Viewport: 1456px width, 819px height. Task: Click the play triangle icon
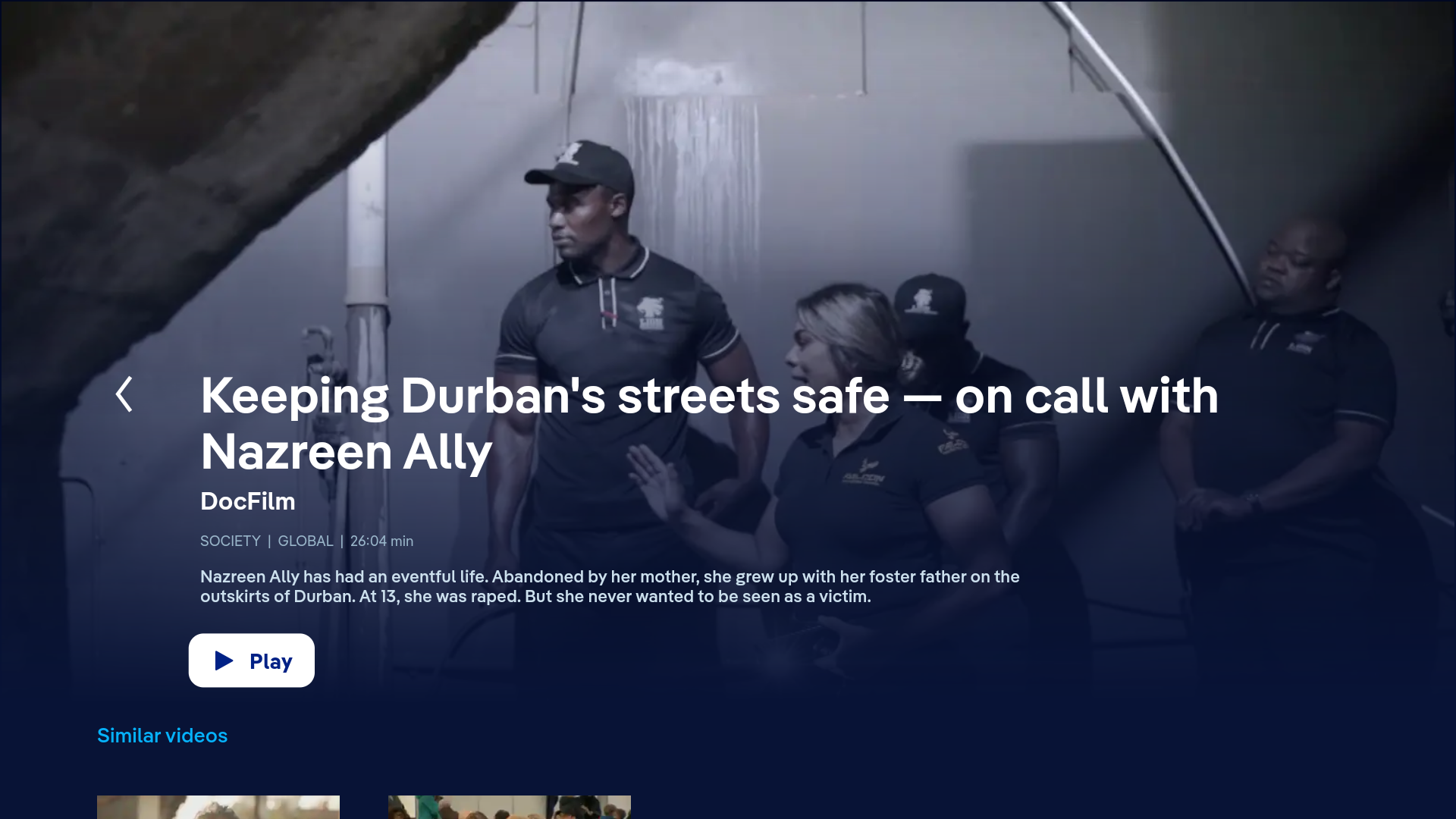pos(224,661)
